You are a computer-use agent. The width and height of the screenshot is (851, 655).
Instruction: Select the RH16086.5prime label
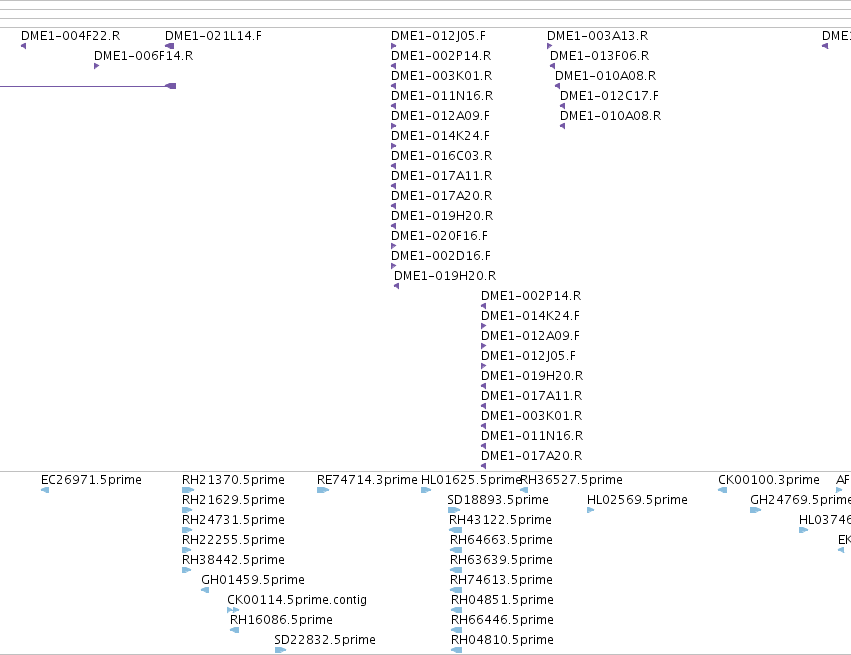click(x=281, y=620)
